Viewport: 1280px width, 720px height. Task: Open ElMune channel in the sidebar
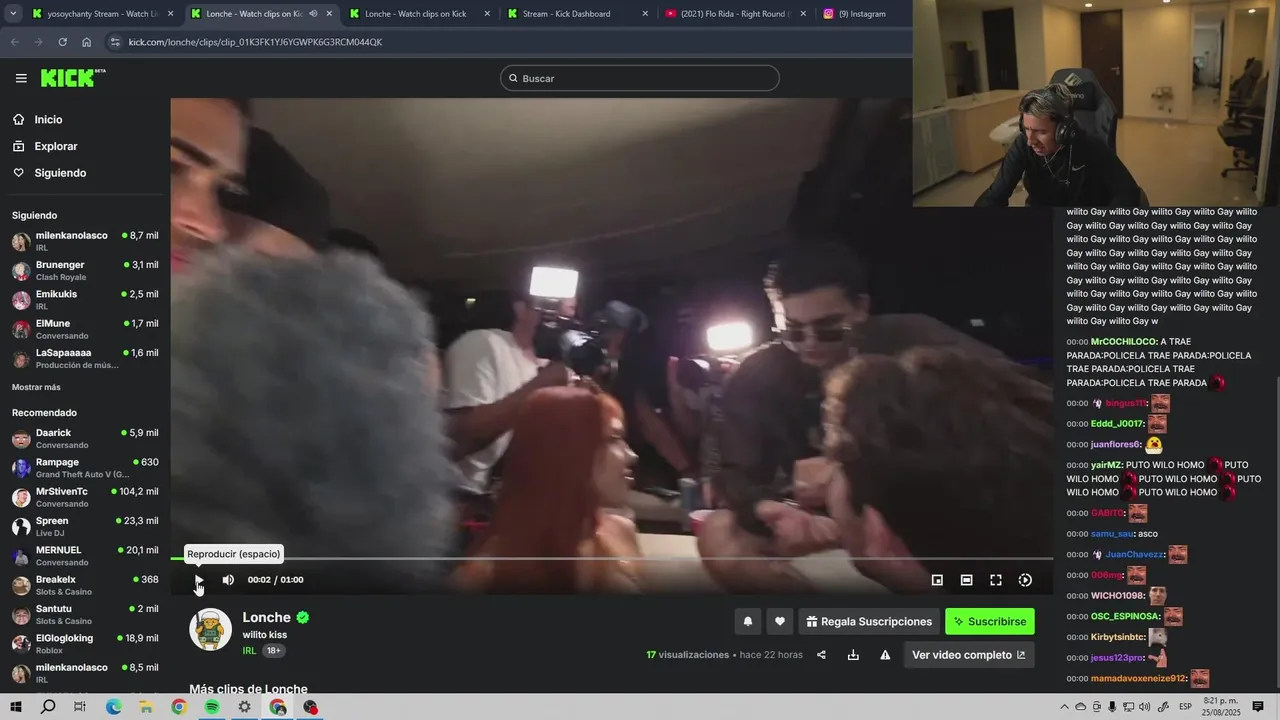(x=85, y=329)
